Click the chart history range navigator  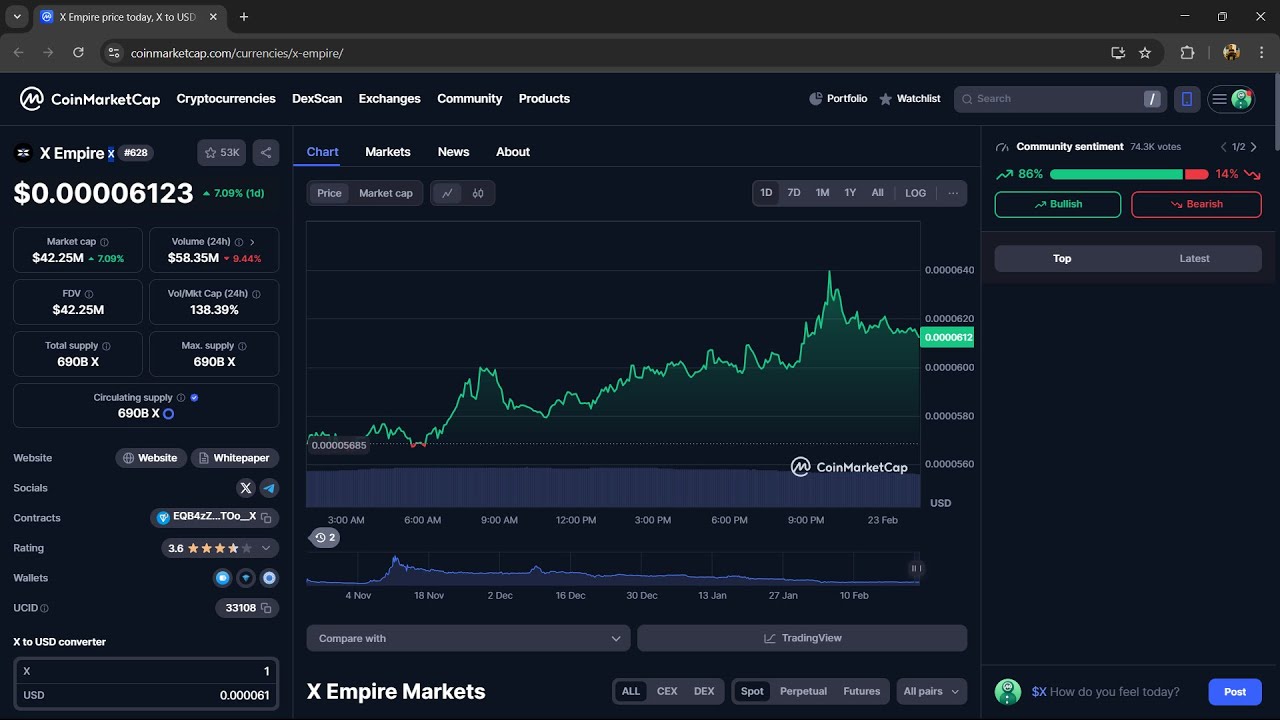[x=613, y=569]
